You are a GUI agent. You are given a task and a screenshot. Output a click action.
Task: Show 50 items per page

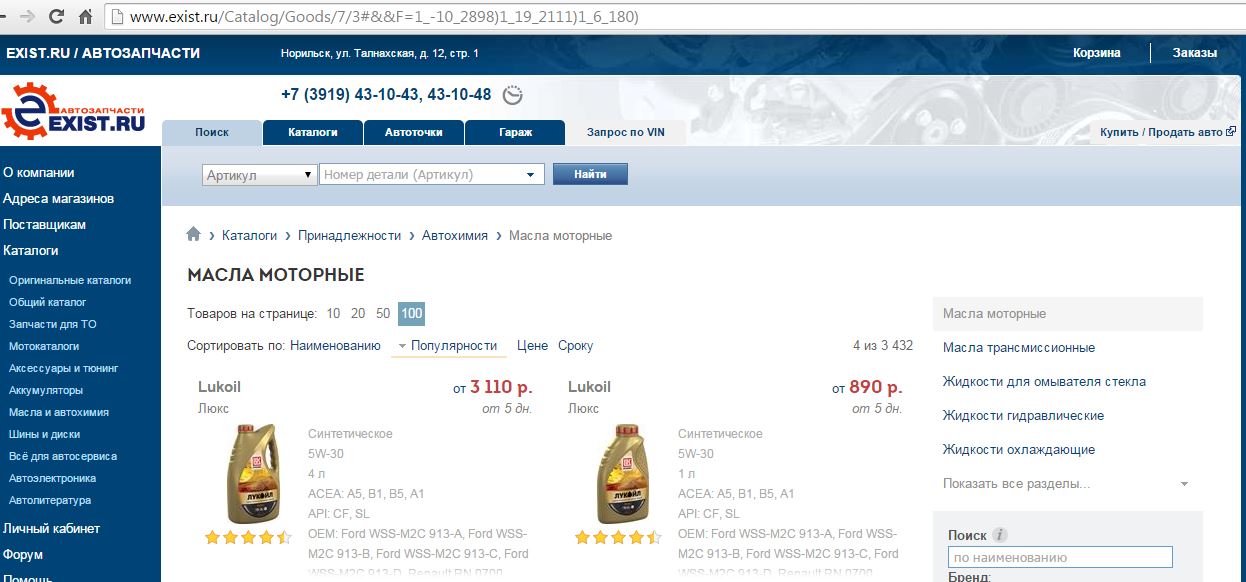point(383,314)
